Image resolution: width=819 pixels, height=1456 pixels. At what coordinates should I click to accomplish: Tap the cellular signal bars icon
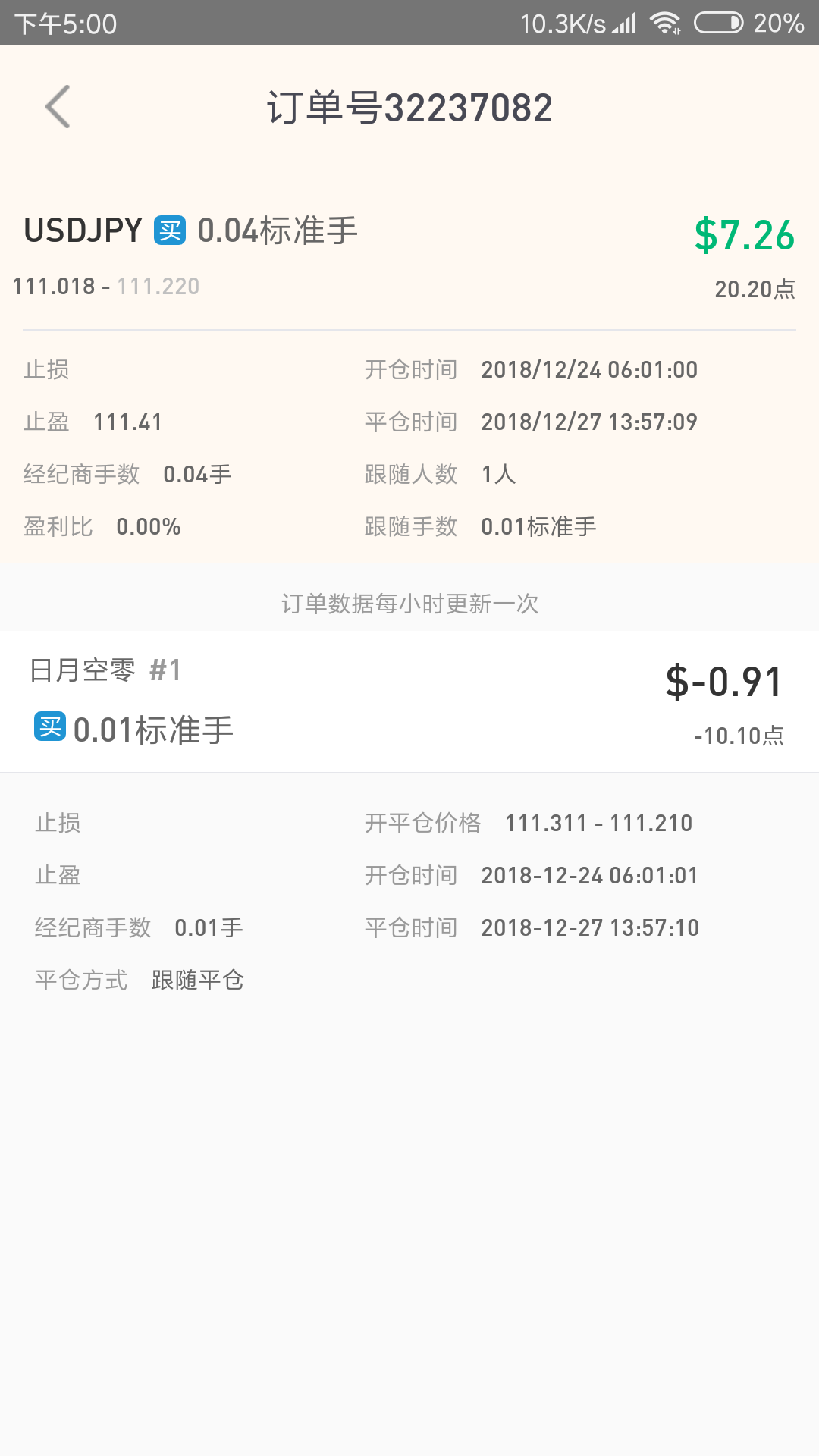[625, 24]
